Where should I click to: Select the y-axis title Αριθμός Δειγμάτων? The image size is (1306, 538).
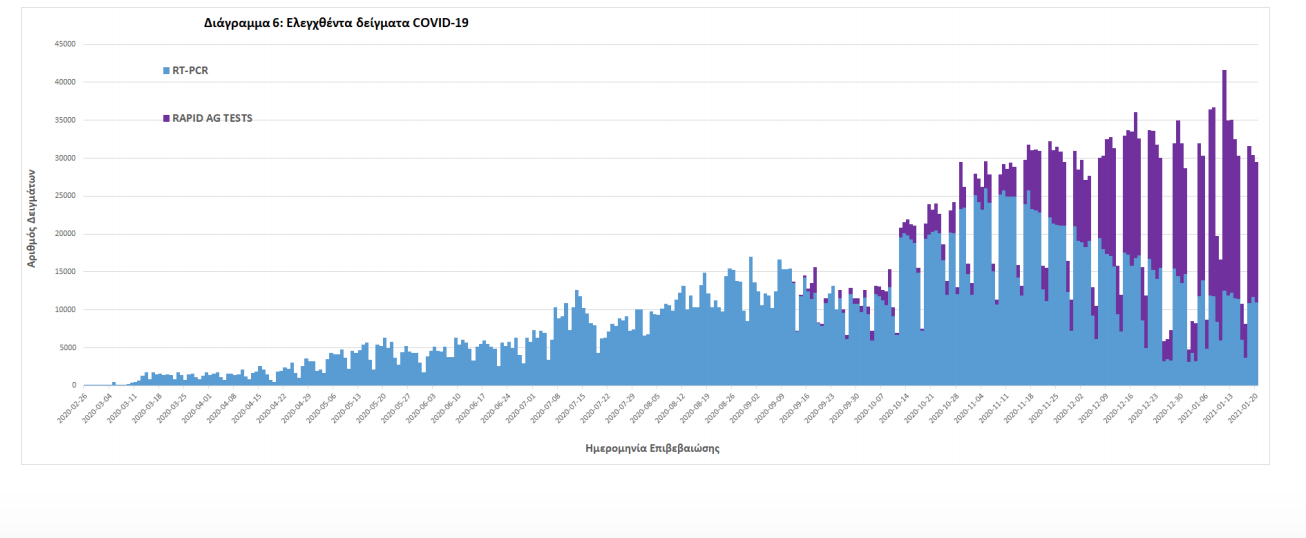[32, 215]
